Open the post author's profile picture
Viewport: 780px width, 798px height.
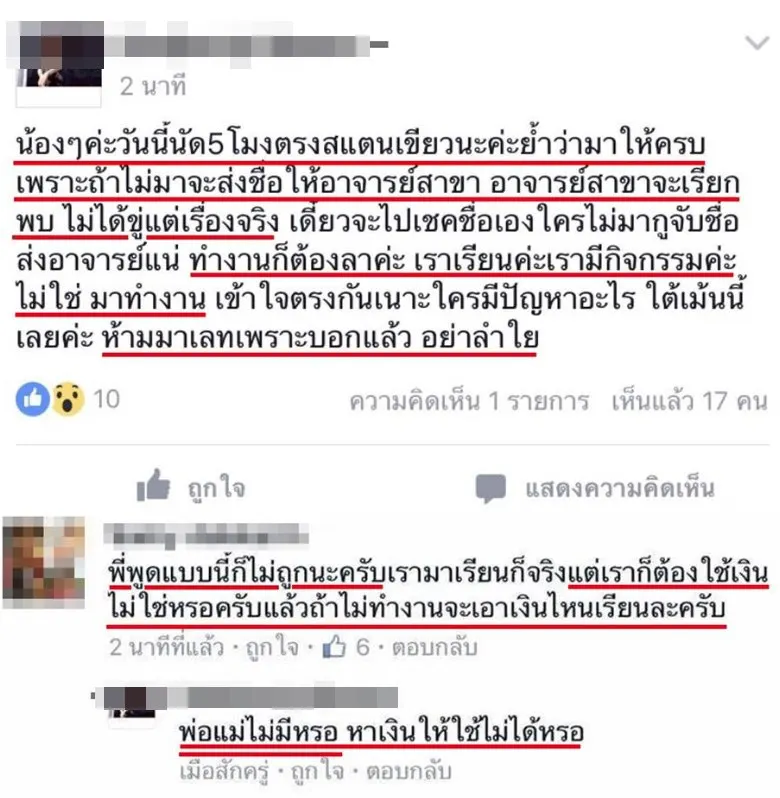[59, 64]
